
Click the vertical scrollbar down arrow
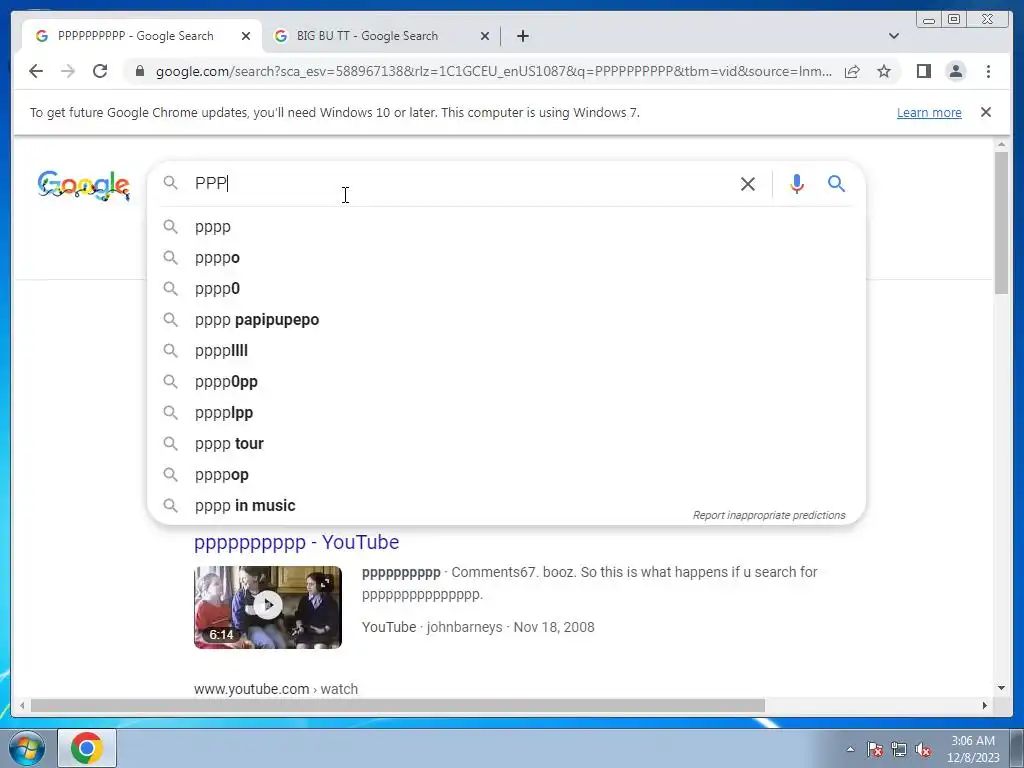[1001, 688]
